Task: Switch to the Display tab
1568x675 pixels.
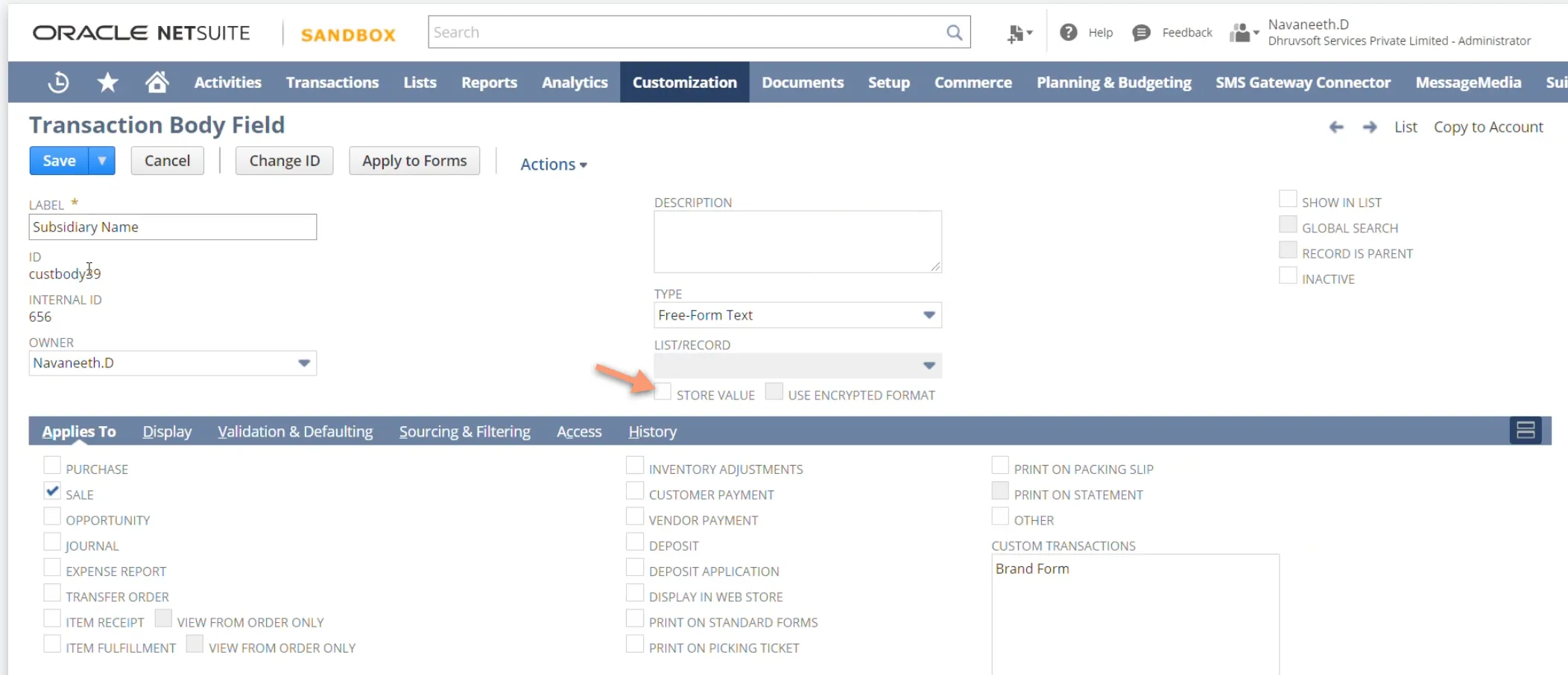Action: tap(167, 431)
